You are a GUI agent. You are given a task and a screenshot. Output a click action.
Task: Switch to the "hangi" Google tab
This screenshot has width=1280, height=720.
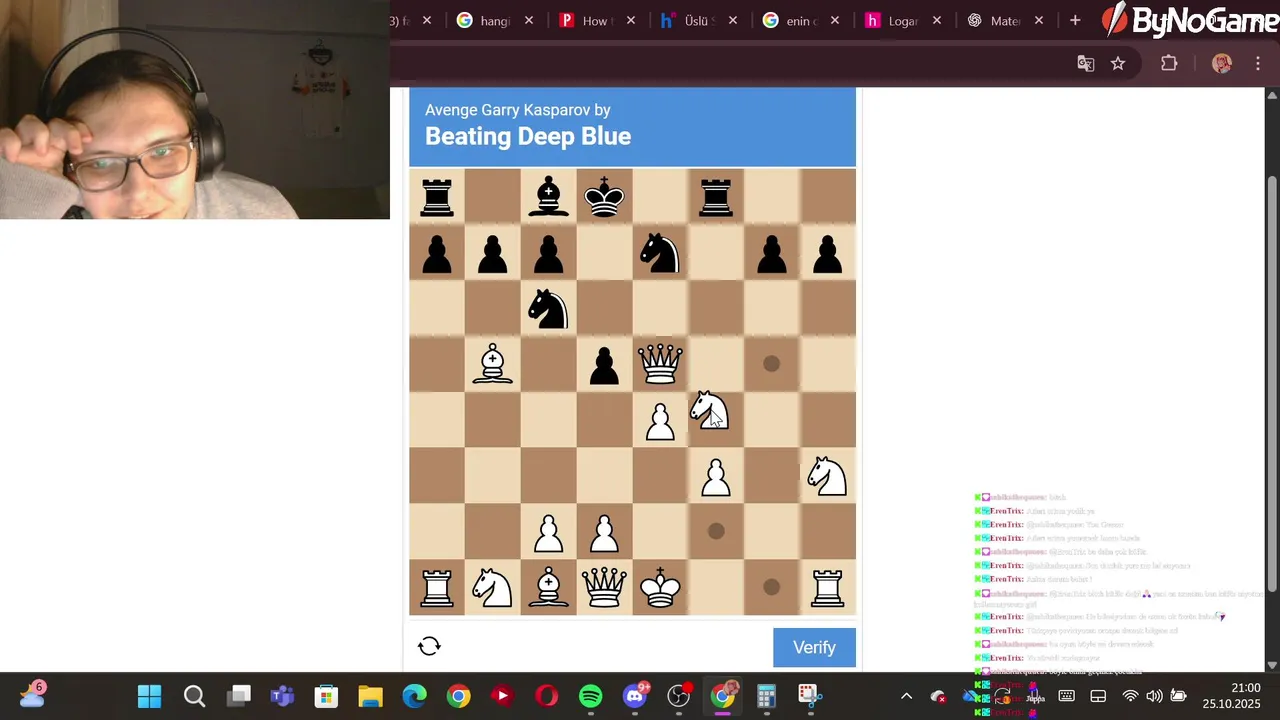click(x=495, y=20)
